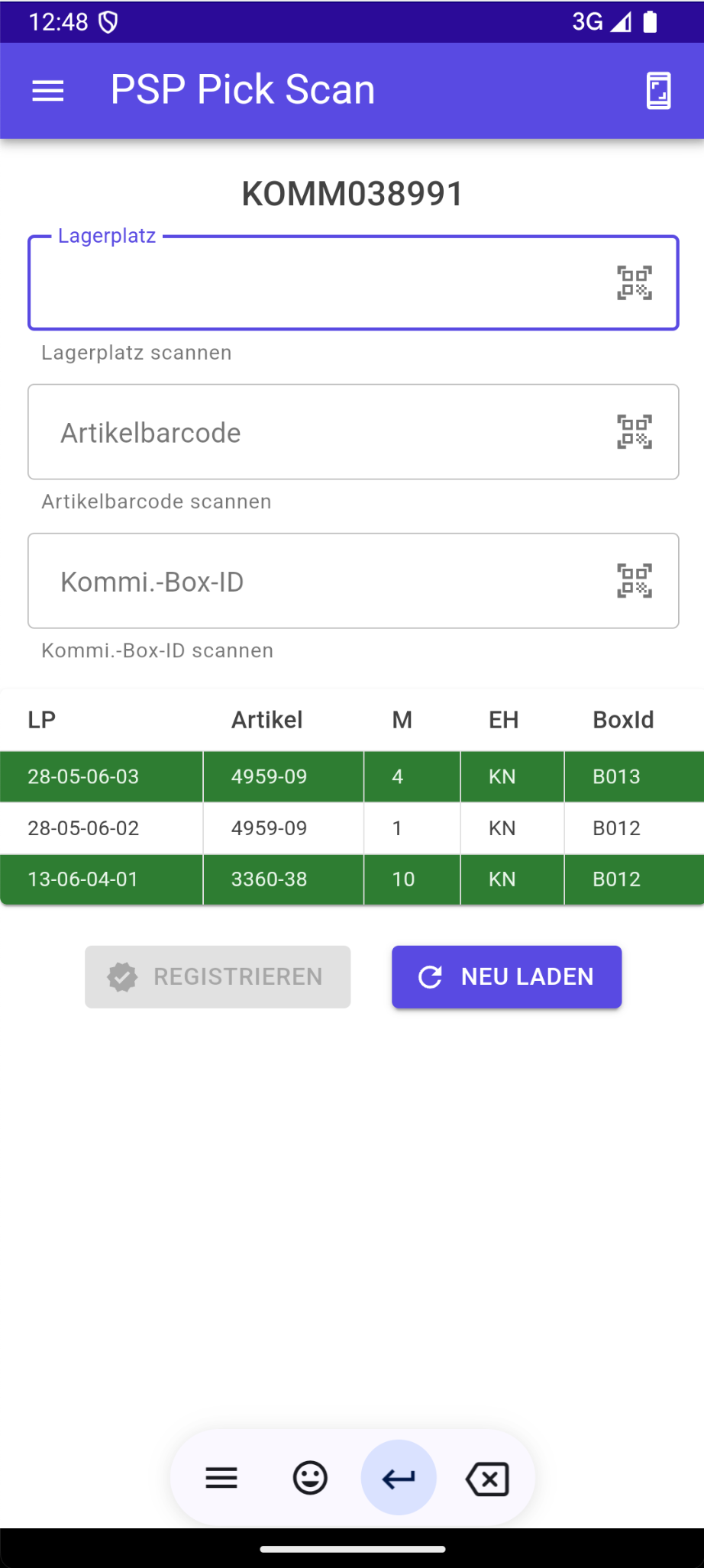Open the hamburger navigation menu
Screen dimensions: 704x1568
tap(47, 91)
